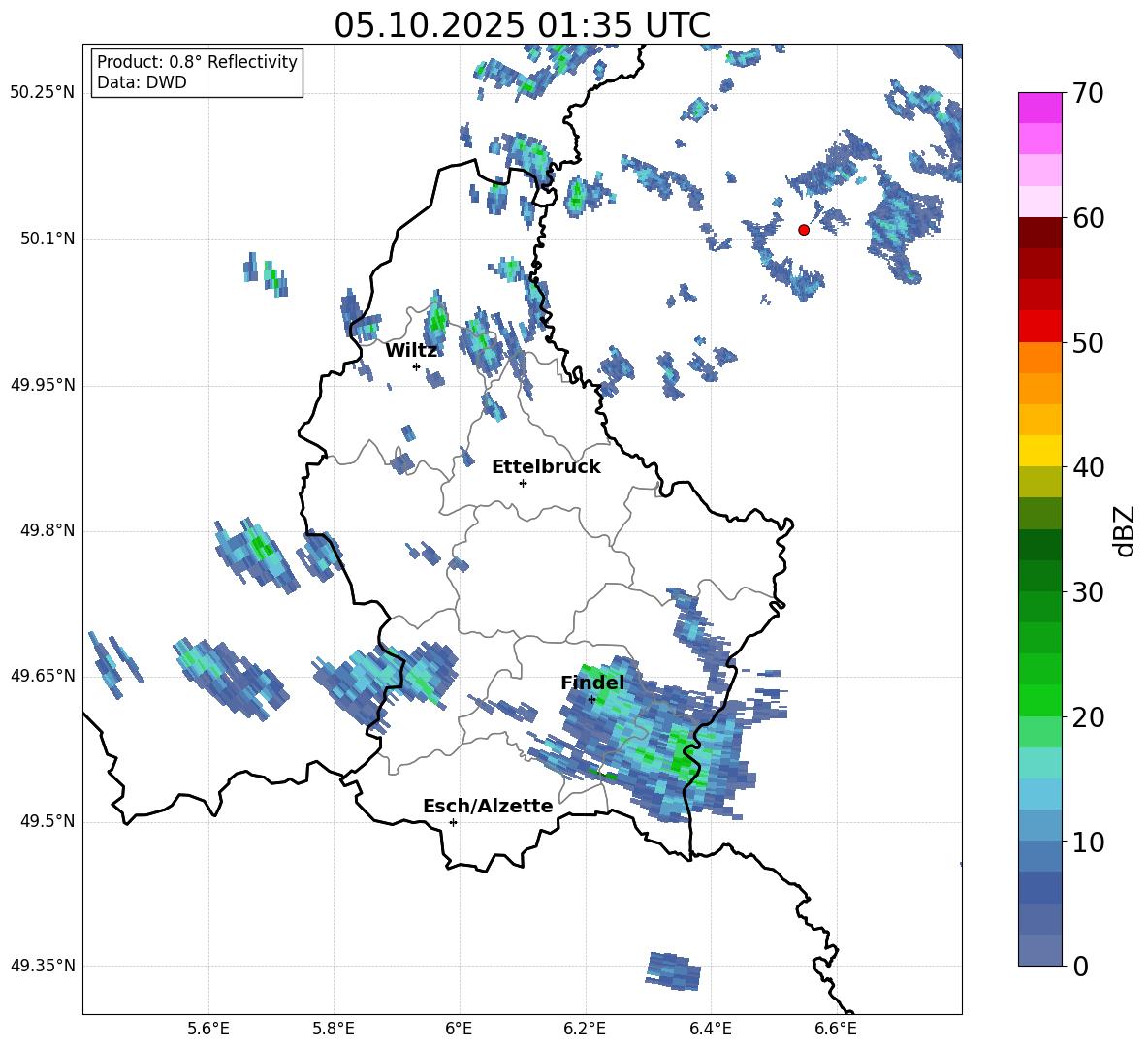
Task: Click the 10 tick label on colorbar
Action: [x=1088, y=842]
